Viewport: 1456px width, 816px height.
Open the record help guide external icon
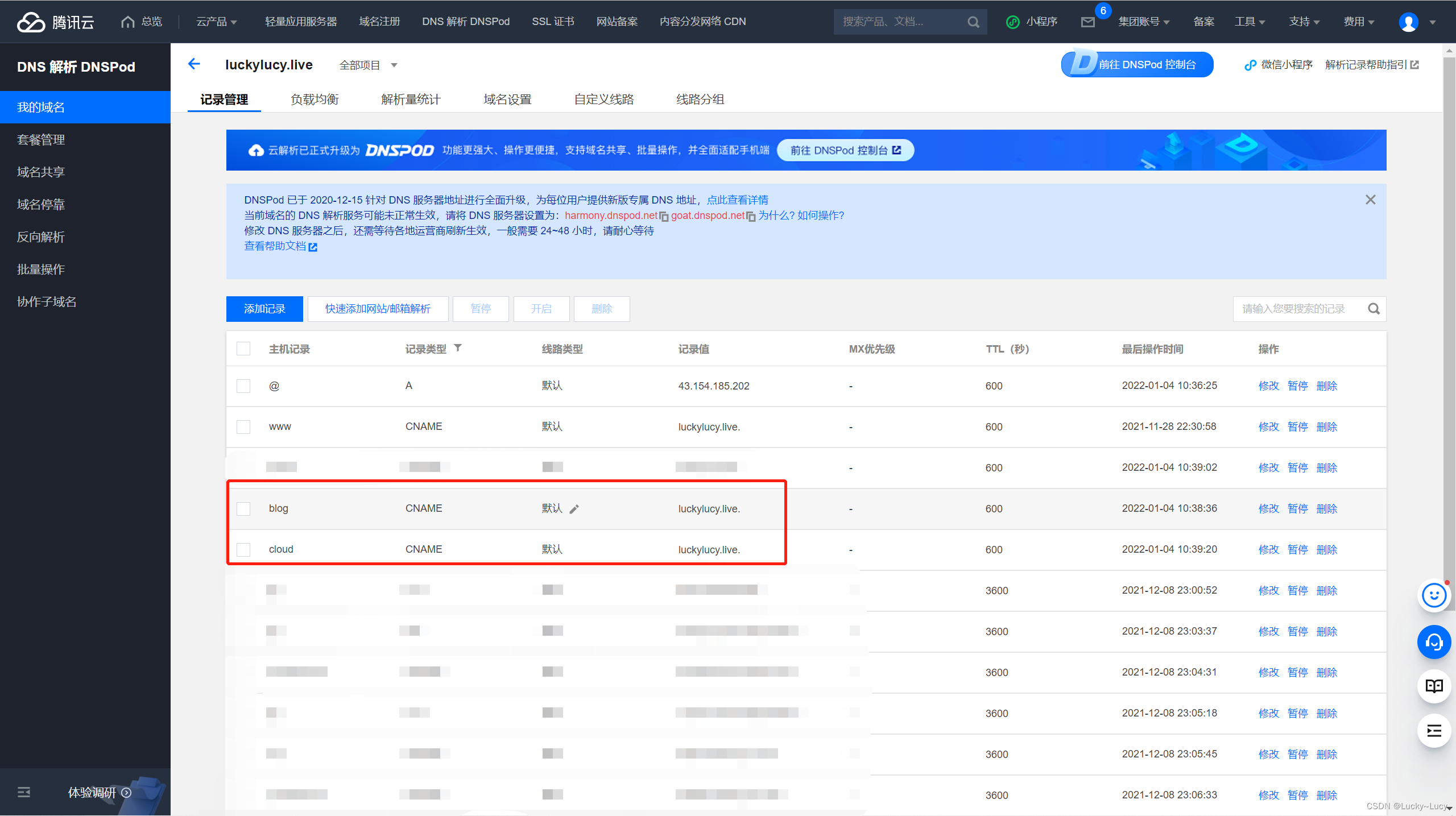pyautogui.click(x=1414, y=65)
